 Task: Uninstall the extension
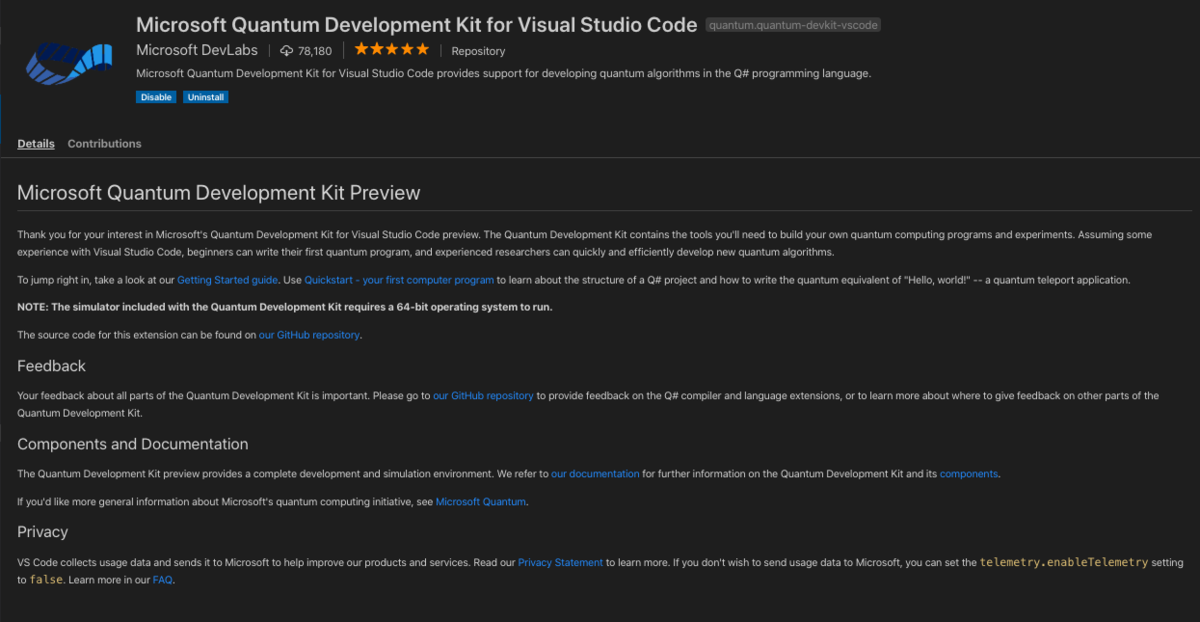(x=206, y=97)
